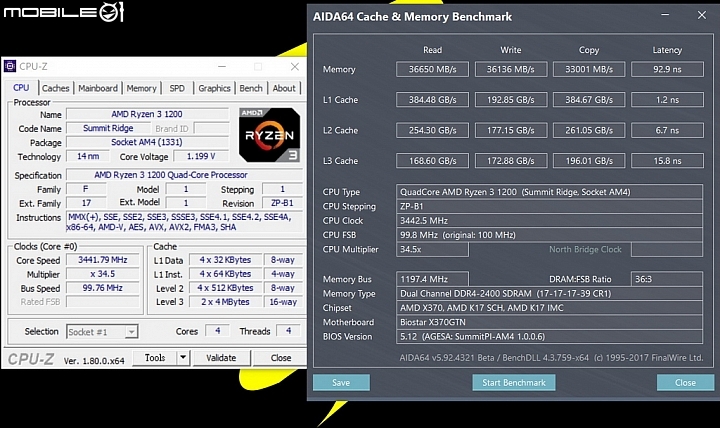Click the Code Name field Summit Ridge
The height and width of the screenshot is (428, 720).
pyautogui.click(x=108, y=128)
